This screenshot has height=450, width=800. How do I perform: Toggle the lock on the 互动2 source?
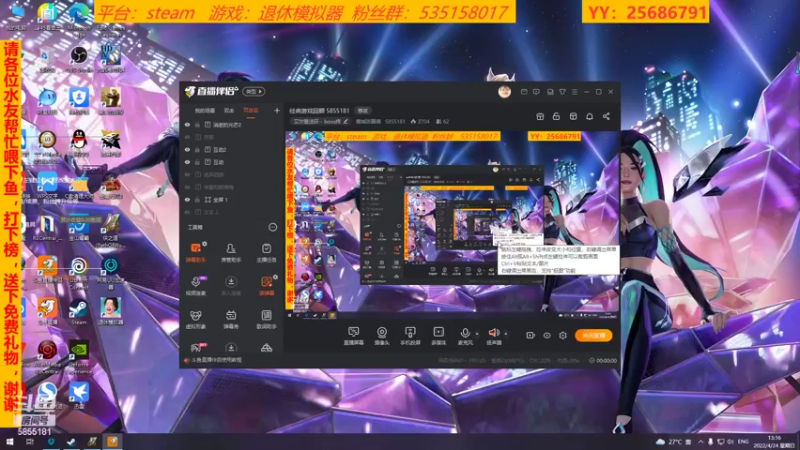(x=197, y=149)
